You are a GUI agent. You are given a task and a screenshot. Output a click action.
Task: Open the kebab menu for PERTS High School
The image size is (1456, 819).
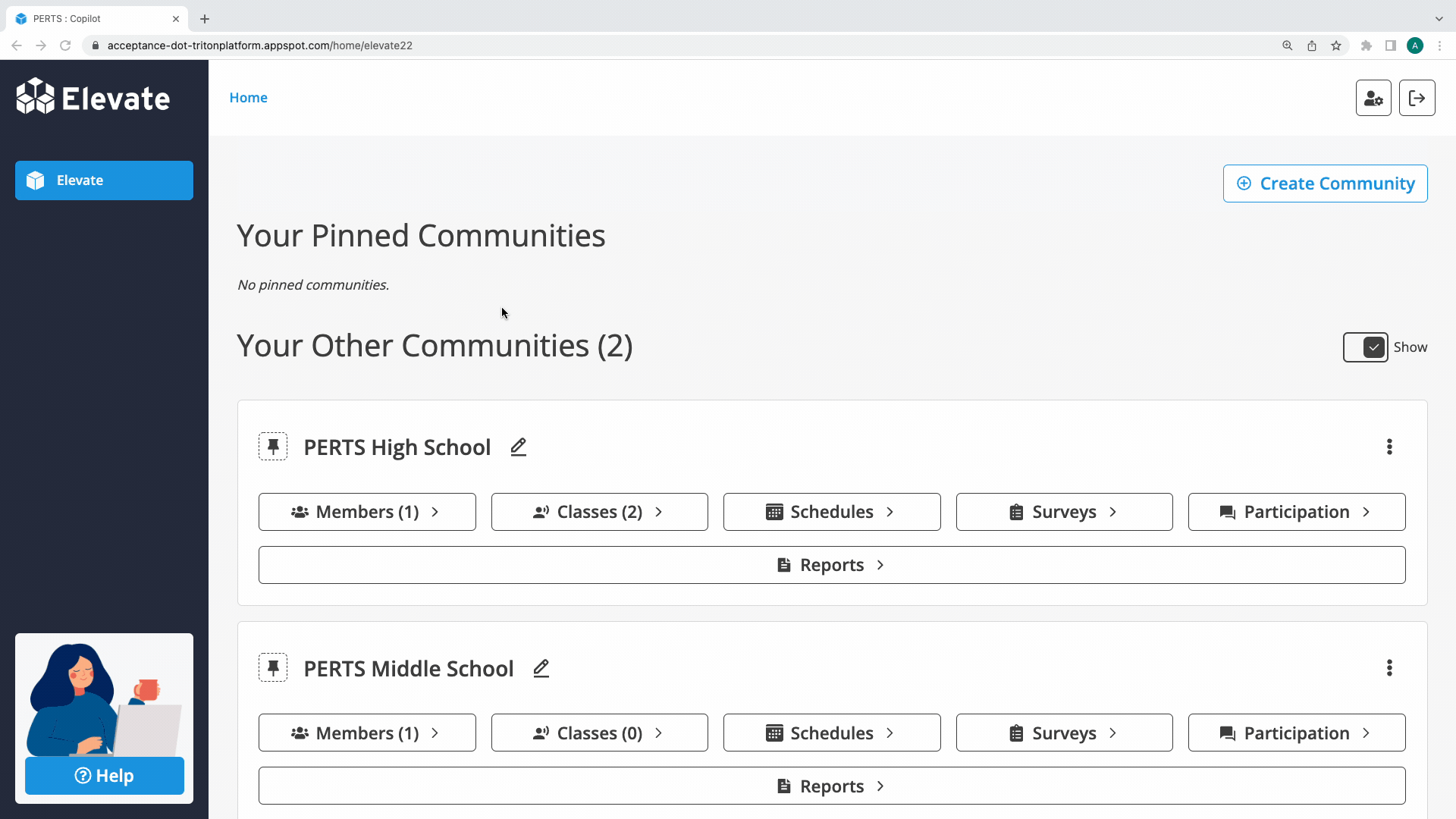pyautogui.click(x=1389, y=447)
